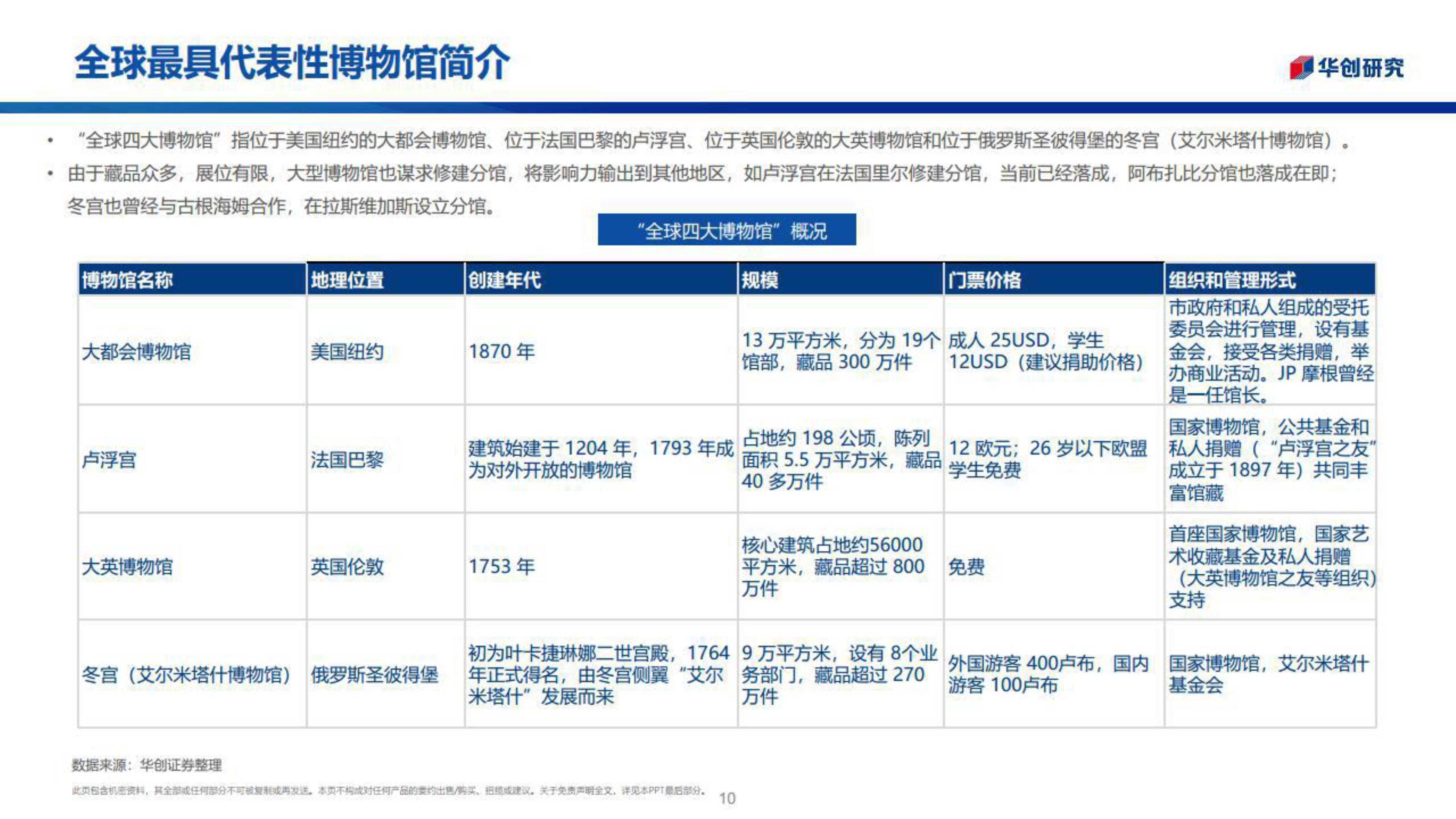
Task: Click the page number 10
Action: [x=727, y=798]
